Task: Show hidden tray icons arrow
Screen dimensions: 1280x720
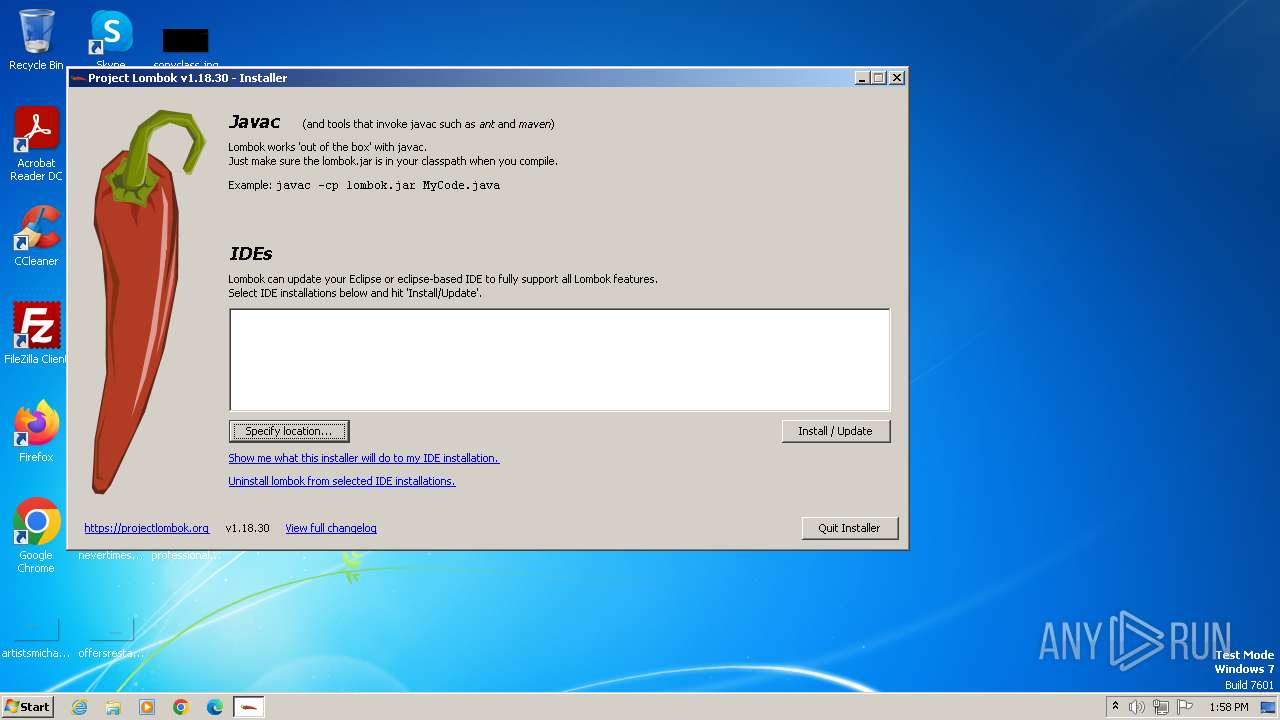Action: point(1115,707)
